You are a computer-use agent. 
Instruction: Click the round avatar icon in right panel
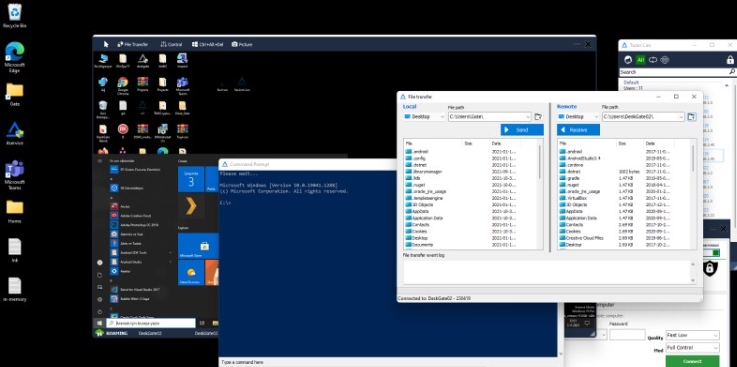(x=627, y=60)
